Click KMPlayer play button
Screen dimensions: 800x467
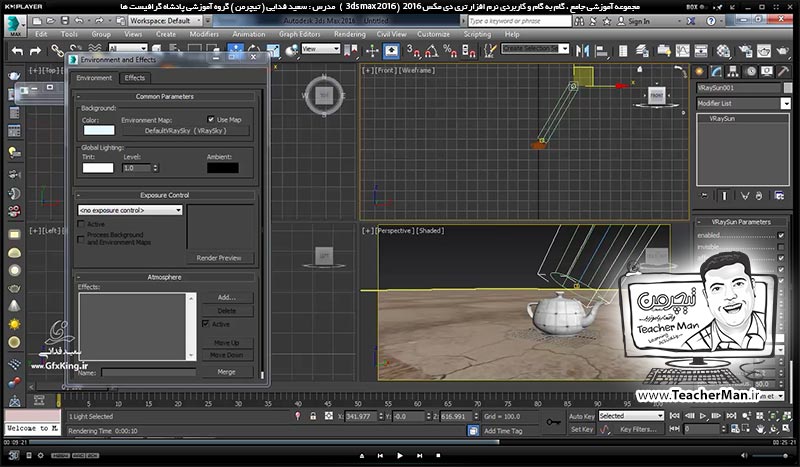[x=399, y=455]
